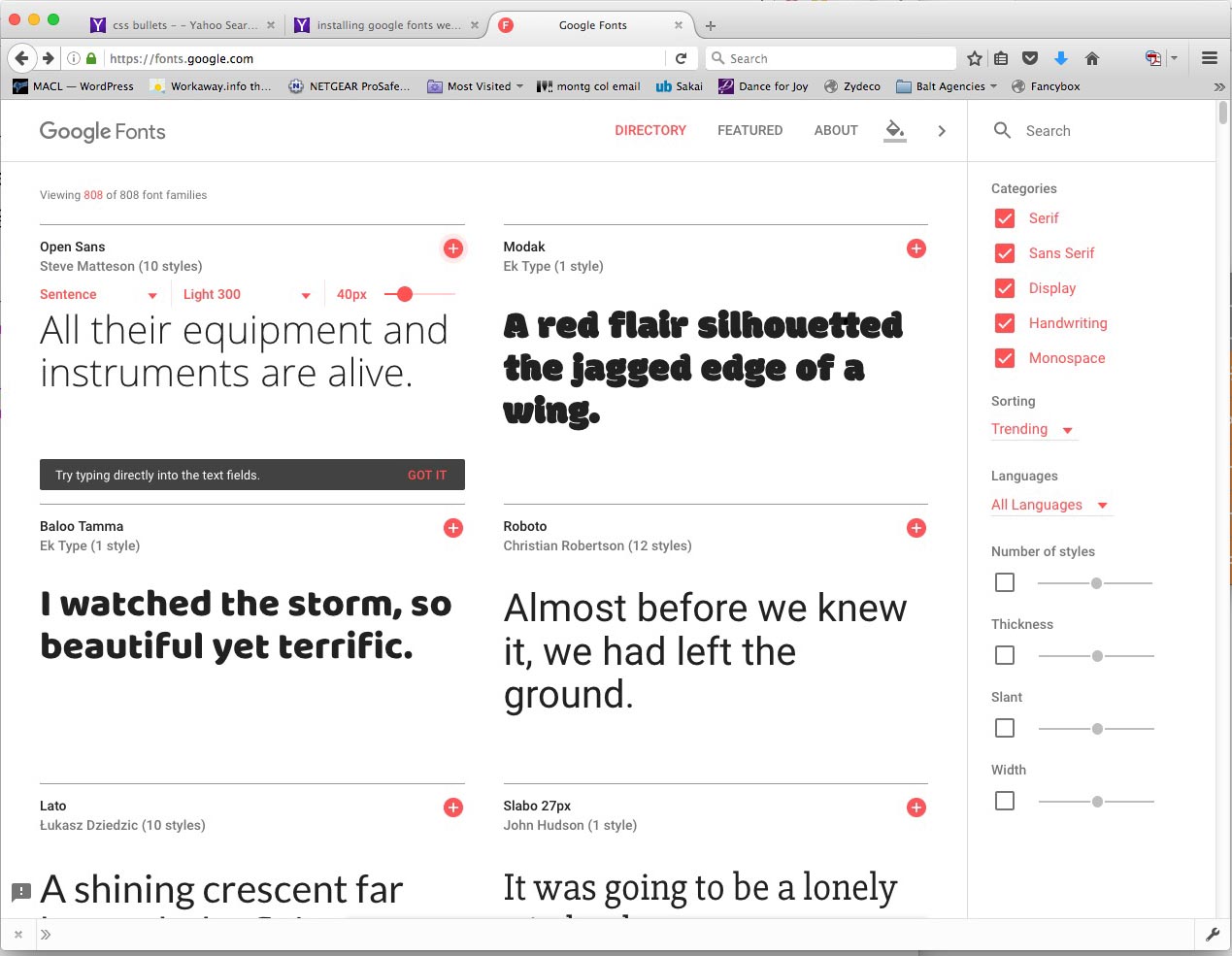Click the Thickness slider
This screenshot has height=956, width=1232.
pos(1096,656)
